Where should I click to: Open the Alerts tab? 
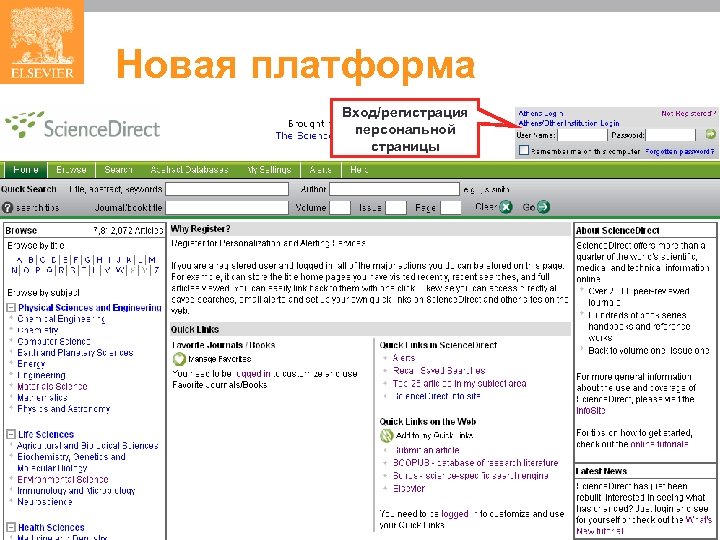[x=321, y=169]
